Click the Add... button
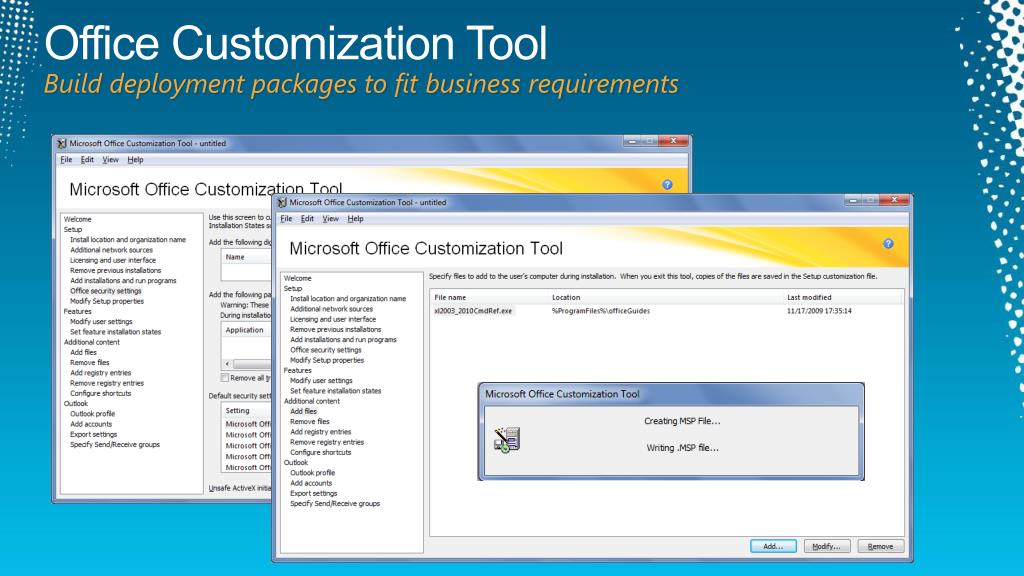 [x=773, y=546]
